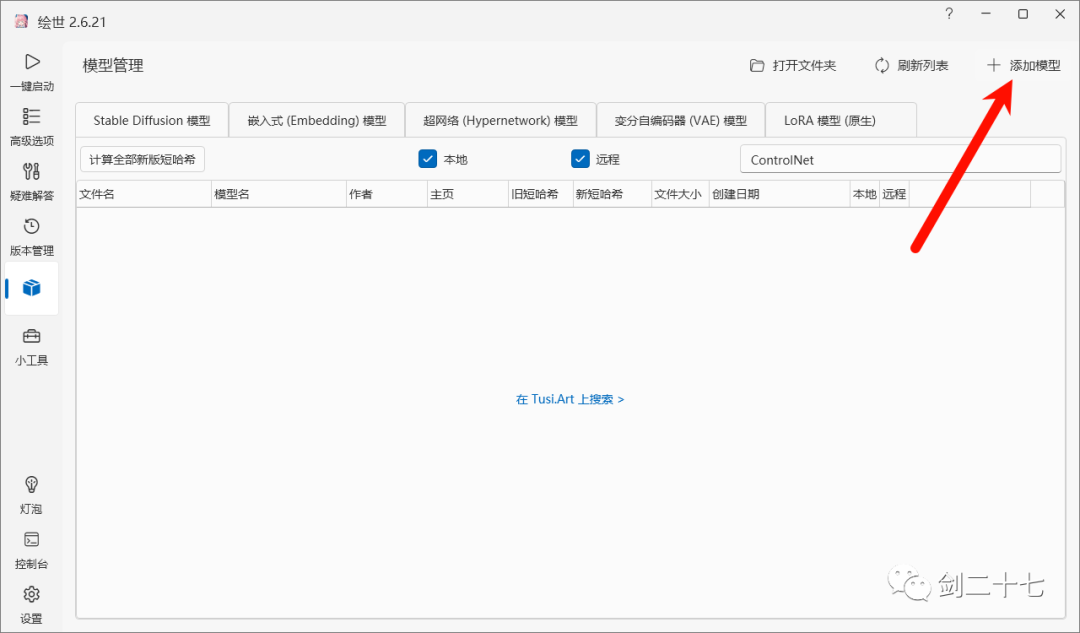The width and height of the screenshot is (1080, 633).
Task: Open the Tusi.Art search link
Action: pyautogui.click(x=570, y=398)
